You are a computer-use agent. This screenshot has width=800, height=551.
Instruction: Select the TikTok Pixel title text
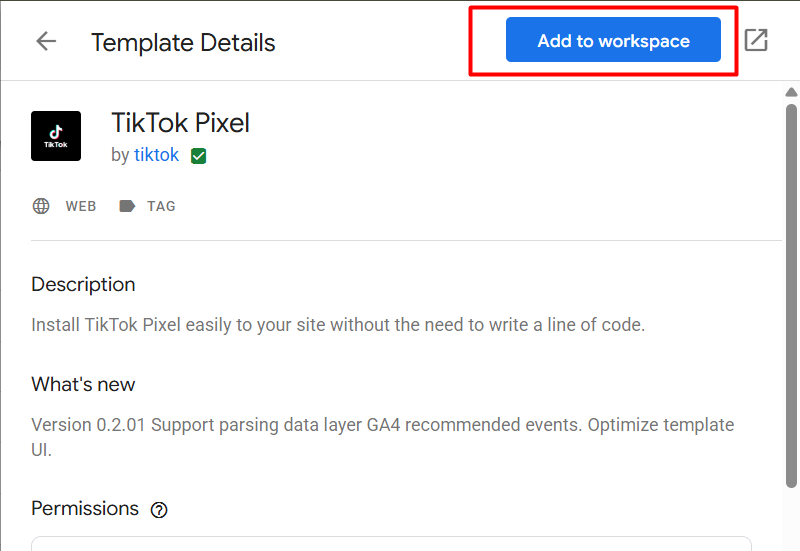point(180,123)
